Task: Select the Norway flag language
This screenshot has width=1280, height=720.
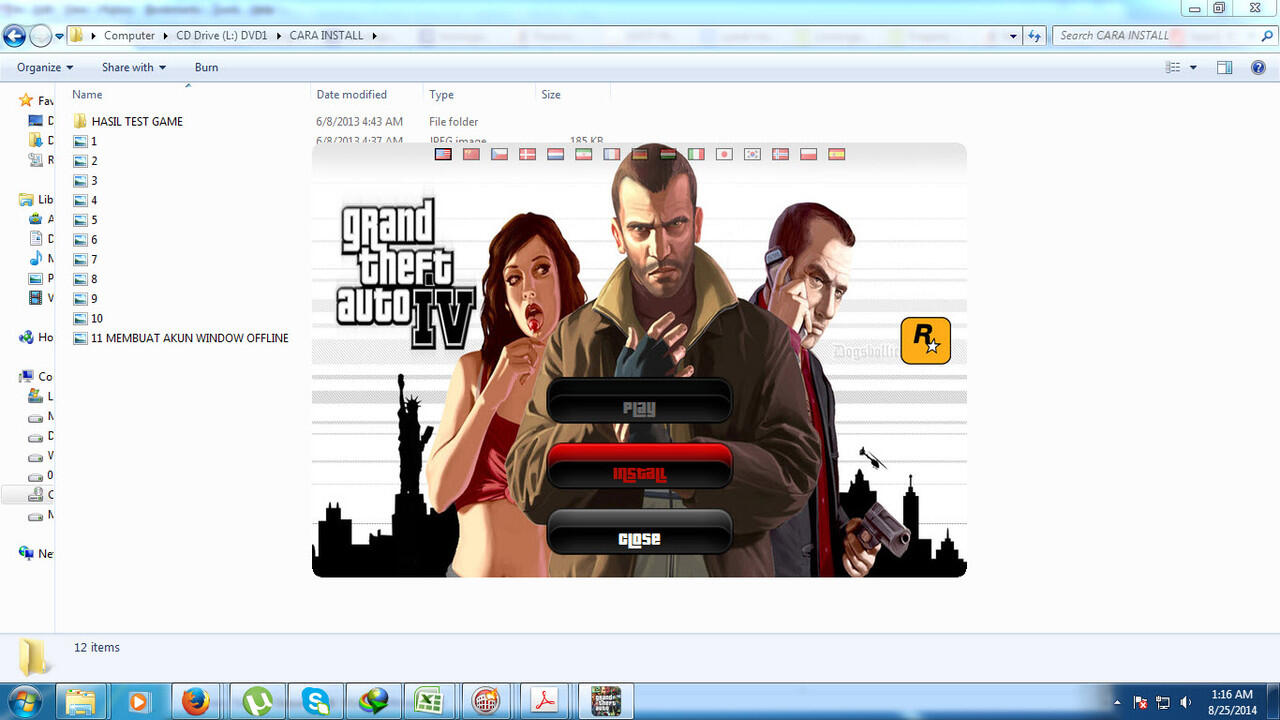Action: (x=780, y=154)
